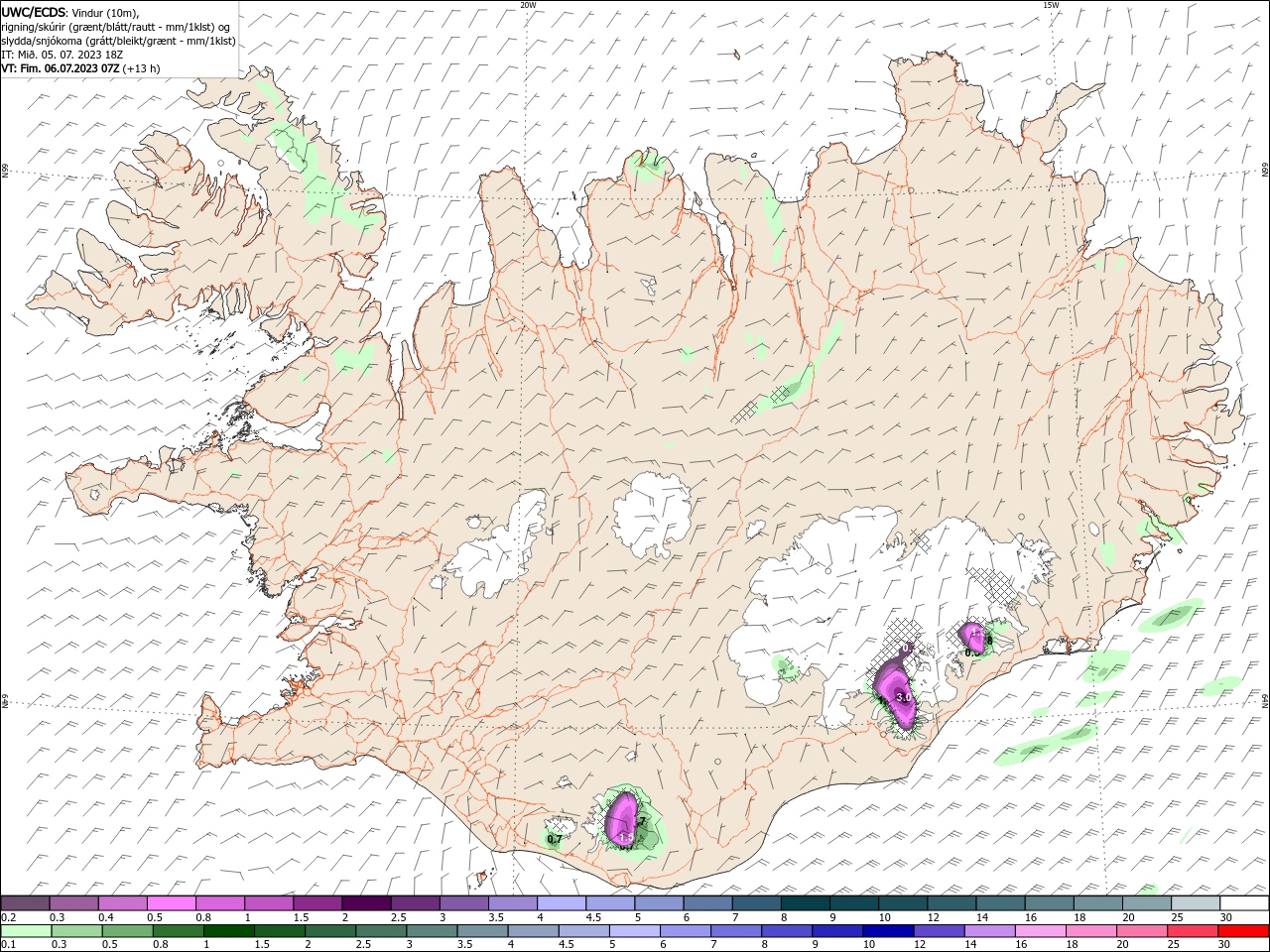This screenshot has height=952, width=1270.
Task: Pick the mauve swatch starting at 0.2, top row
Action: pos(25,903)
